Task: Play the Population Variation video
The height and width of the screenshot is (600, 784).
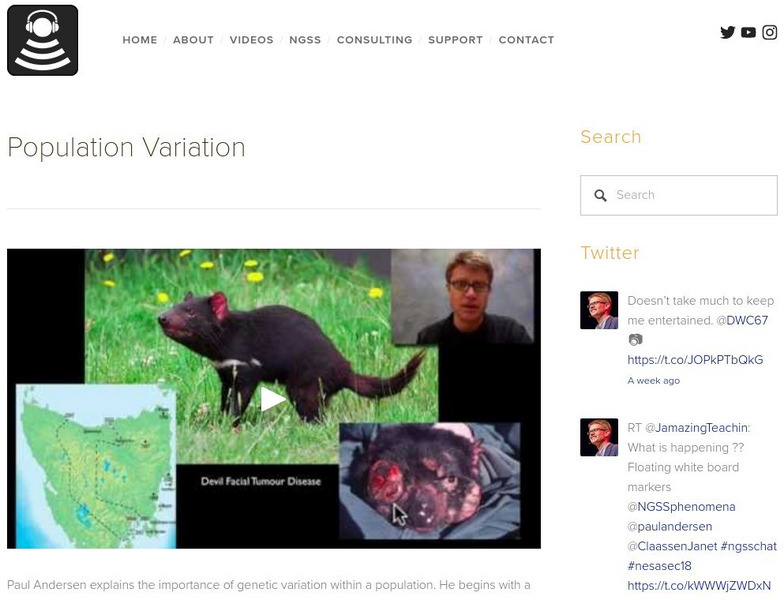Action: click(273, 399)
